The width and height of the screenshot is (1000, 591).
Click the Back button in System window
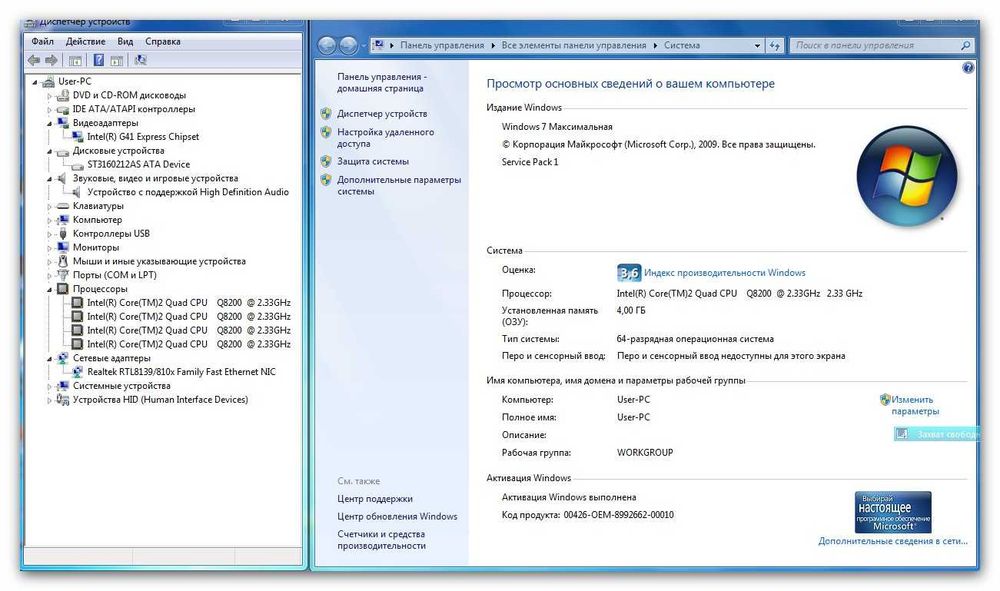327,45
